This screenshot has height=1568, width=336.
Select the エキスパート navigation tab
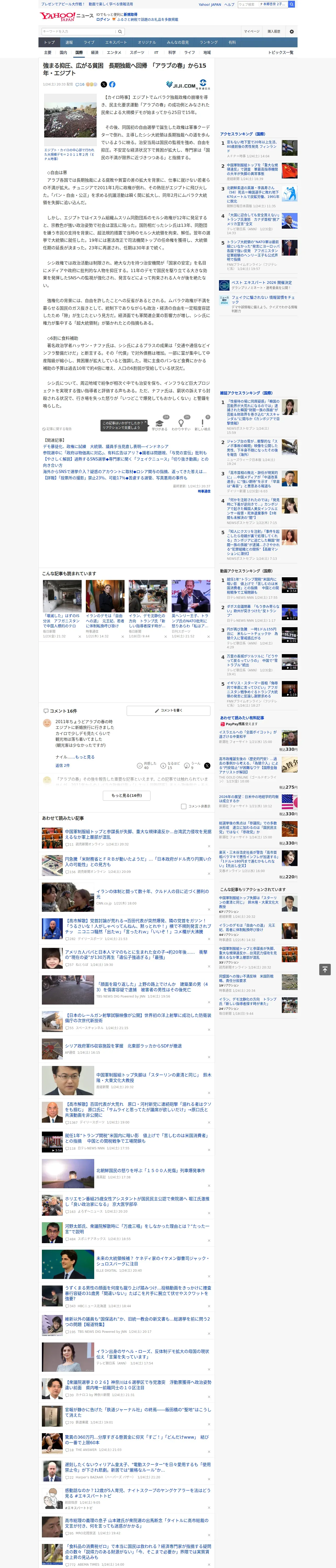coord(116,43)
